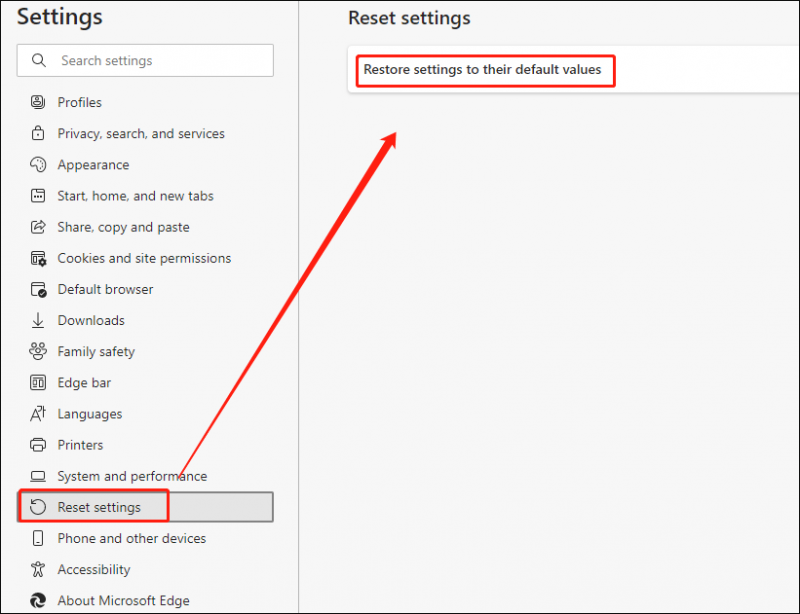
Task: Click the search magnifier icon
Action: (39, 60)
